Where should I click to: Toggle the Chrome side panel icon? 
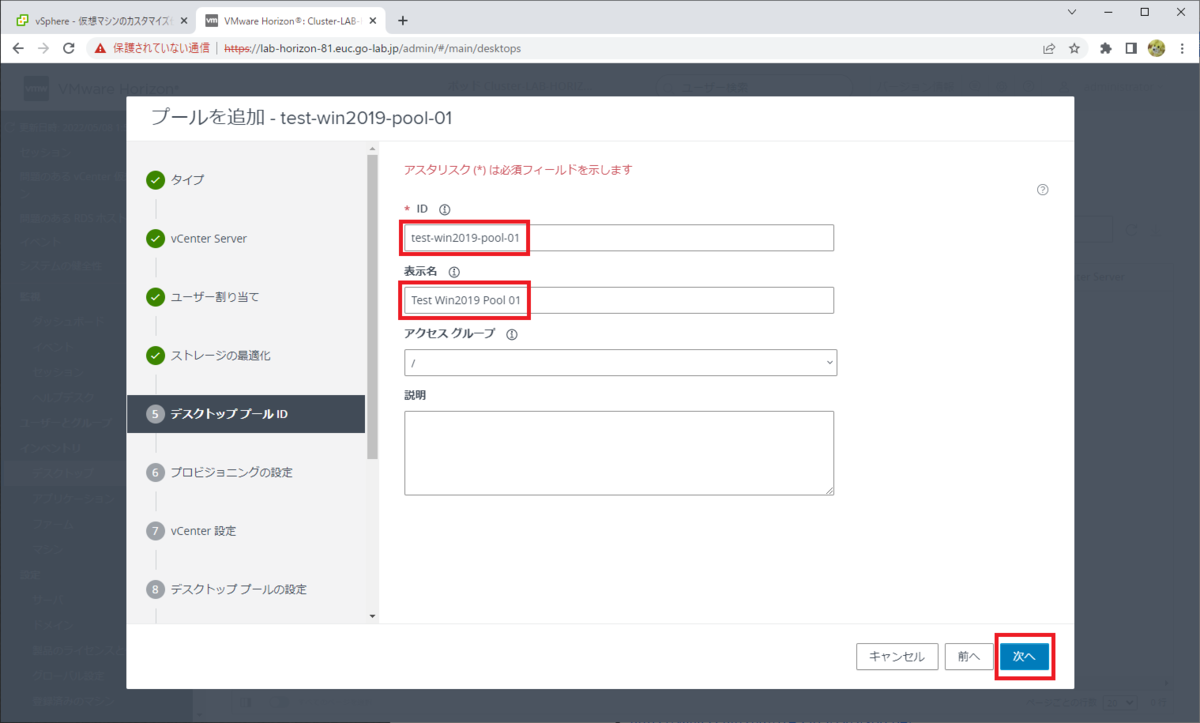click(x=1131, y=48)
